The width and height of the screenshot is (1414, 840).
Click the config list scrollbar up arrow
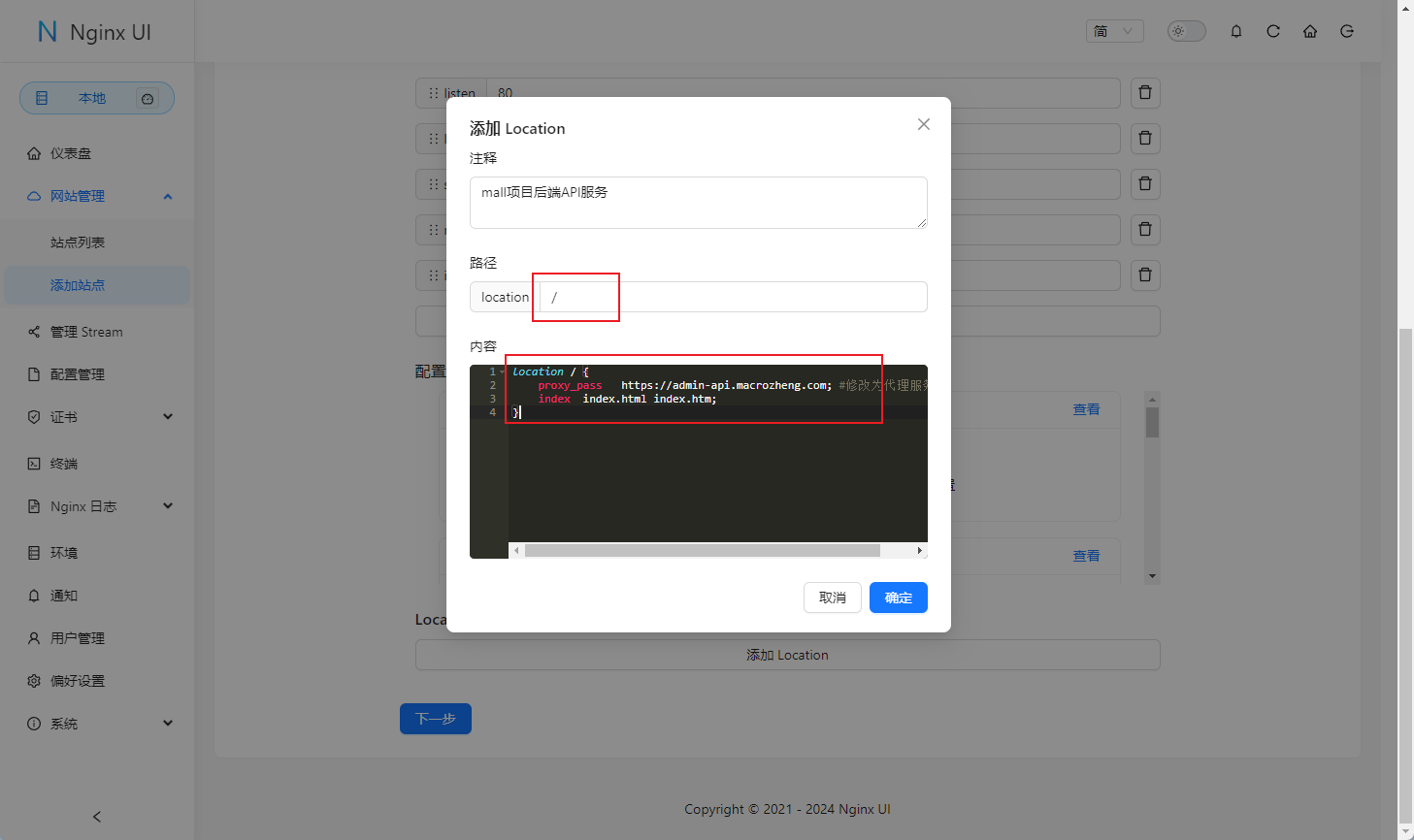tap(1153, 399)
